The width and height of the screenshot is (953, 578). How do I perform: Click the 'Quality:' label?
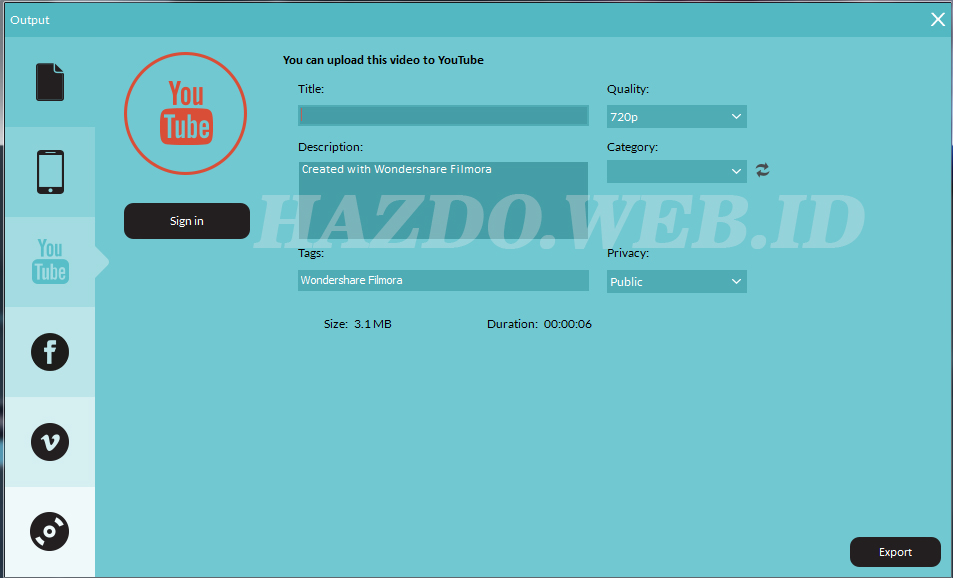pos(628,89)
